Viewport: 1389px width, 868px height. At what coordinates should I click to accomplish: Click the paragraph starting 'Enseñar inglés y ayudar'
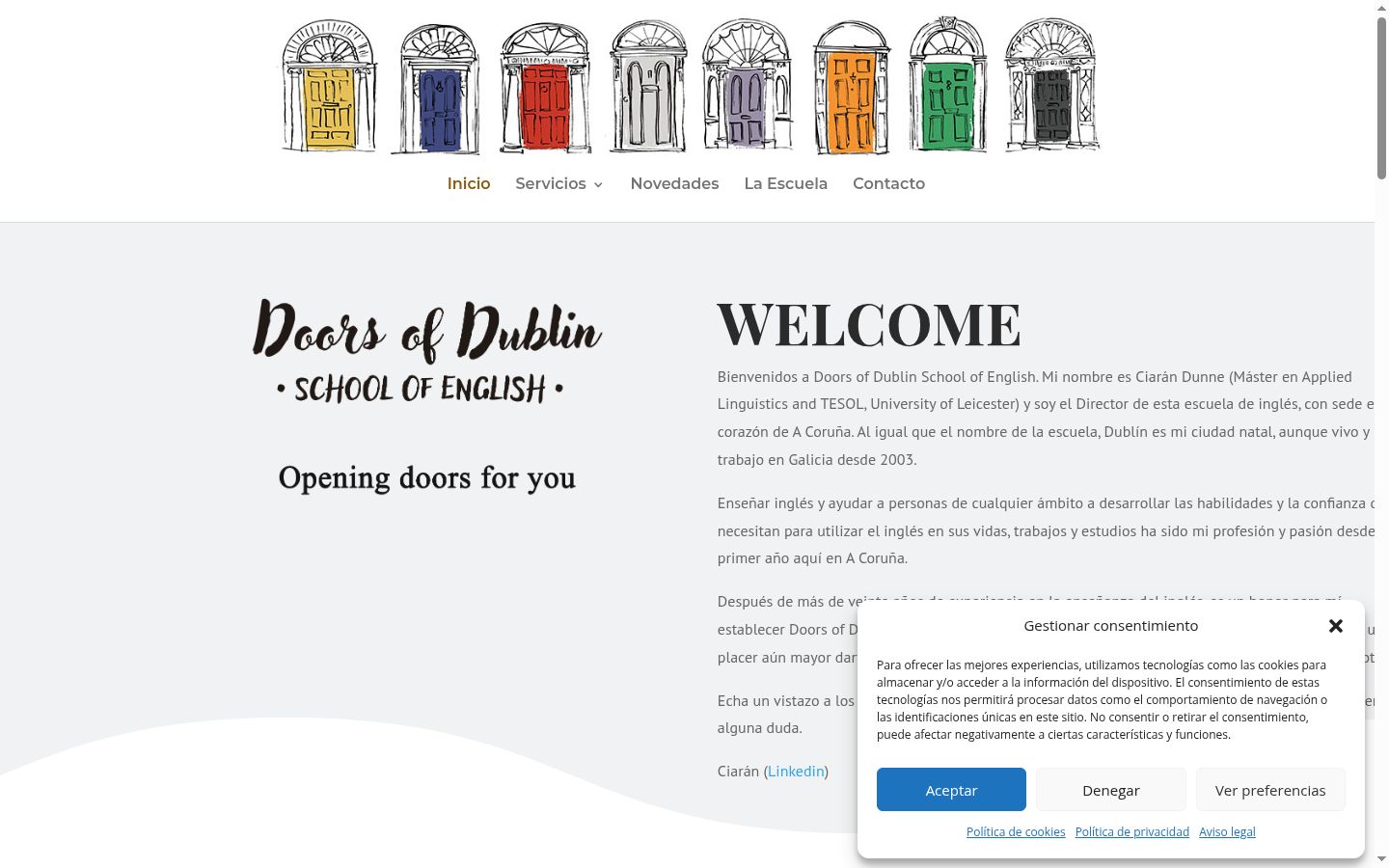click(x=1046, y=530)
